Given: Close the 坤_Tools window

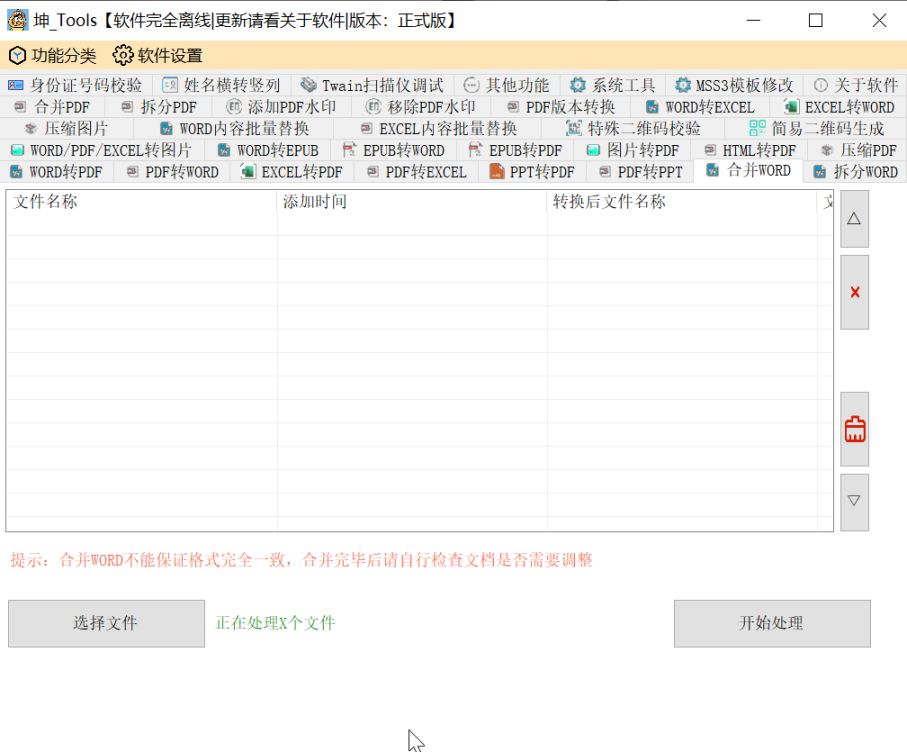Looking at the screenshot, I should 879,20.
